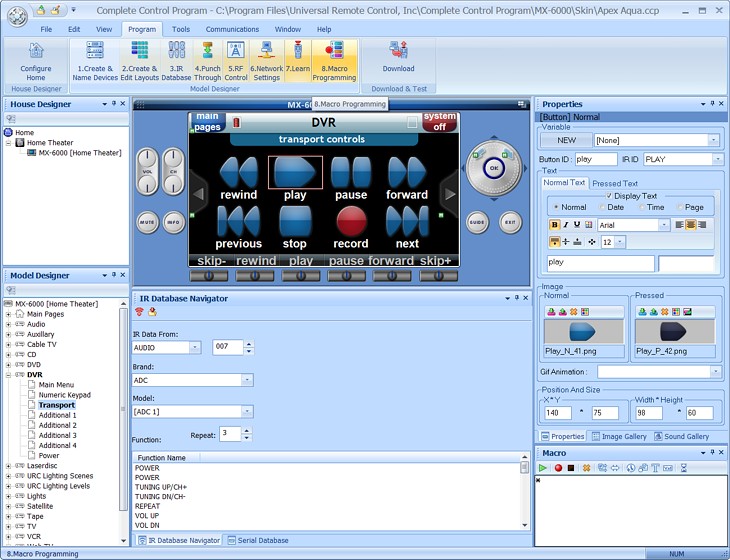This screenshot has width=730, height=560.
Task: Open the Arial font dropdown
Action: coord(664,225)
